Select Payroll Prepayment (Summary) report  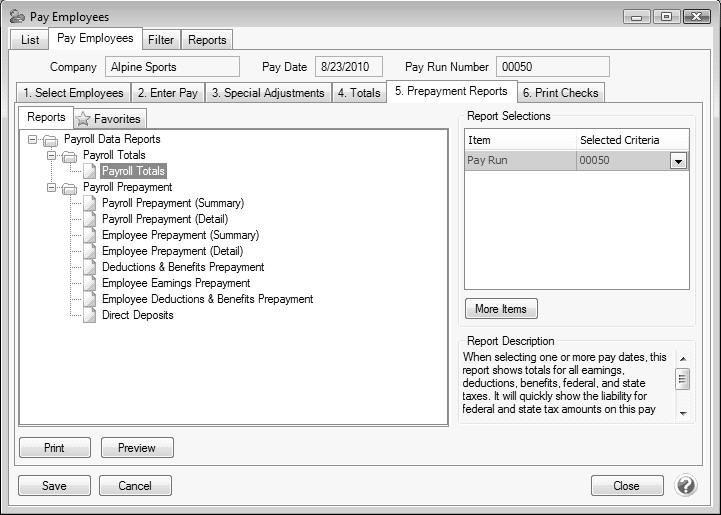click(x=172, y=203)
